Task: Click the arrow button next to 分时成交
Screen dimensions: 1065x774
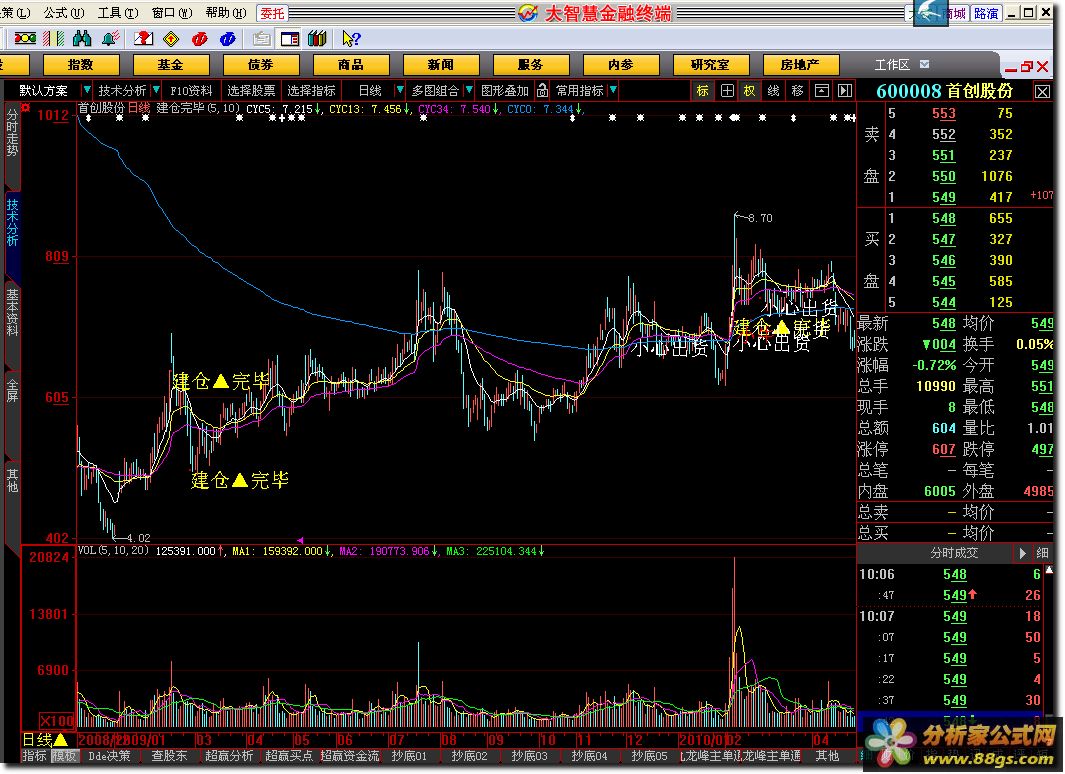Action: point(1022,553)
